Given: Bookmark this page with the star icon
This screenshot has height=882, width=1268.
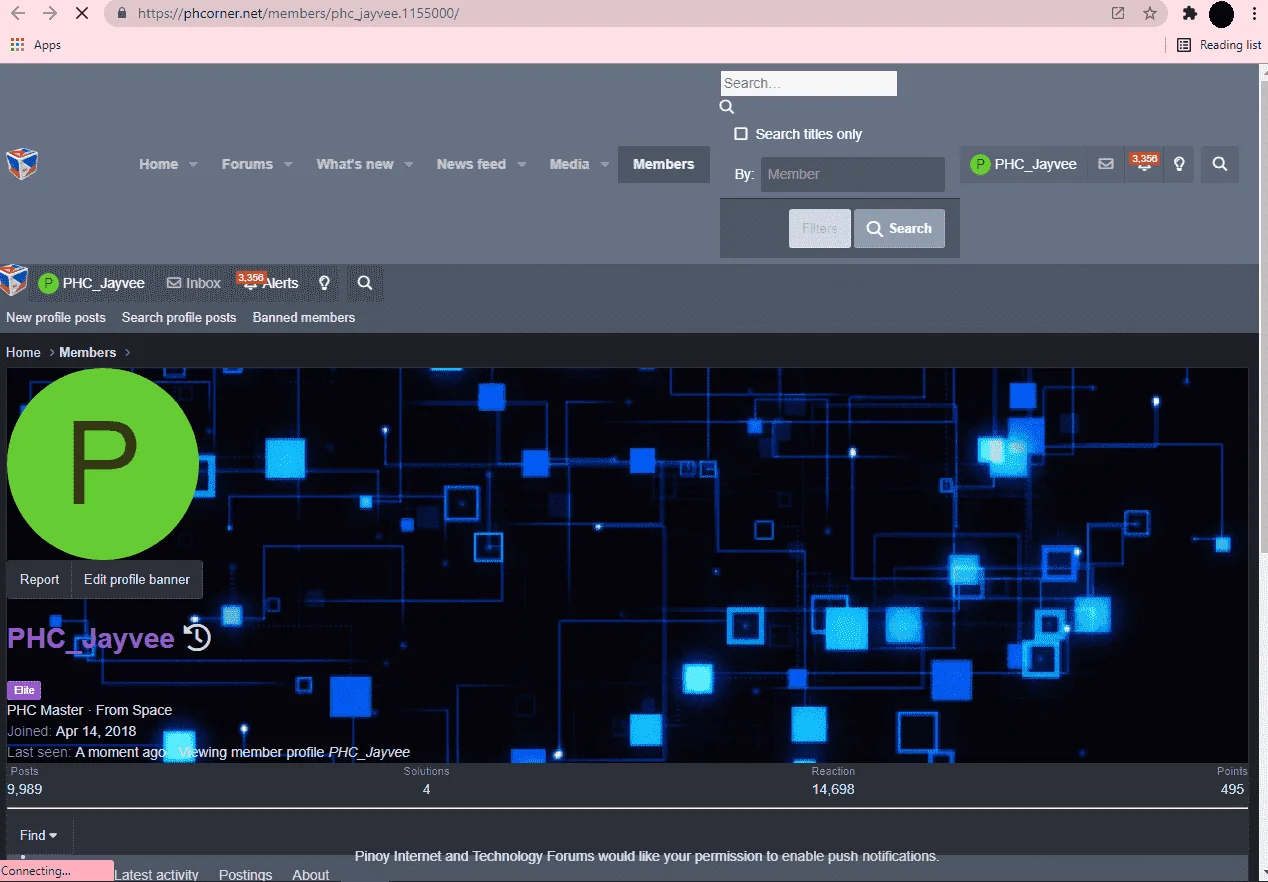Looking at the screenshot, I should coord(1150,14).
